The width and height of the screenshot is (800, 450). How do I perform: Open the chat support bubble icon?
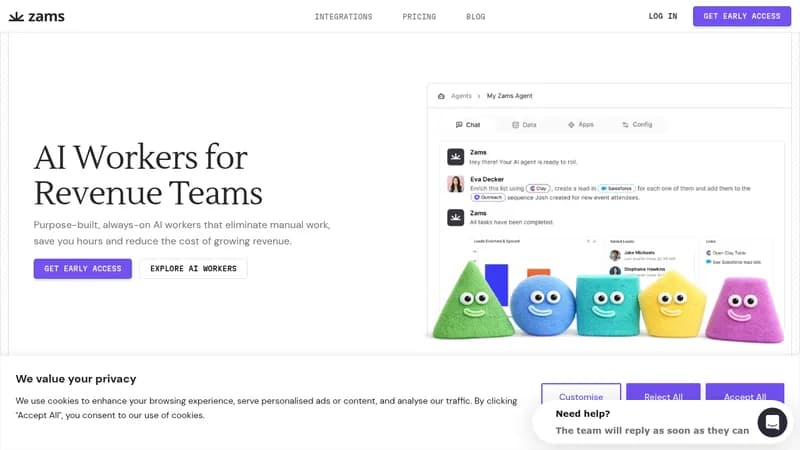pos(772,422)
